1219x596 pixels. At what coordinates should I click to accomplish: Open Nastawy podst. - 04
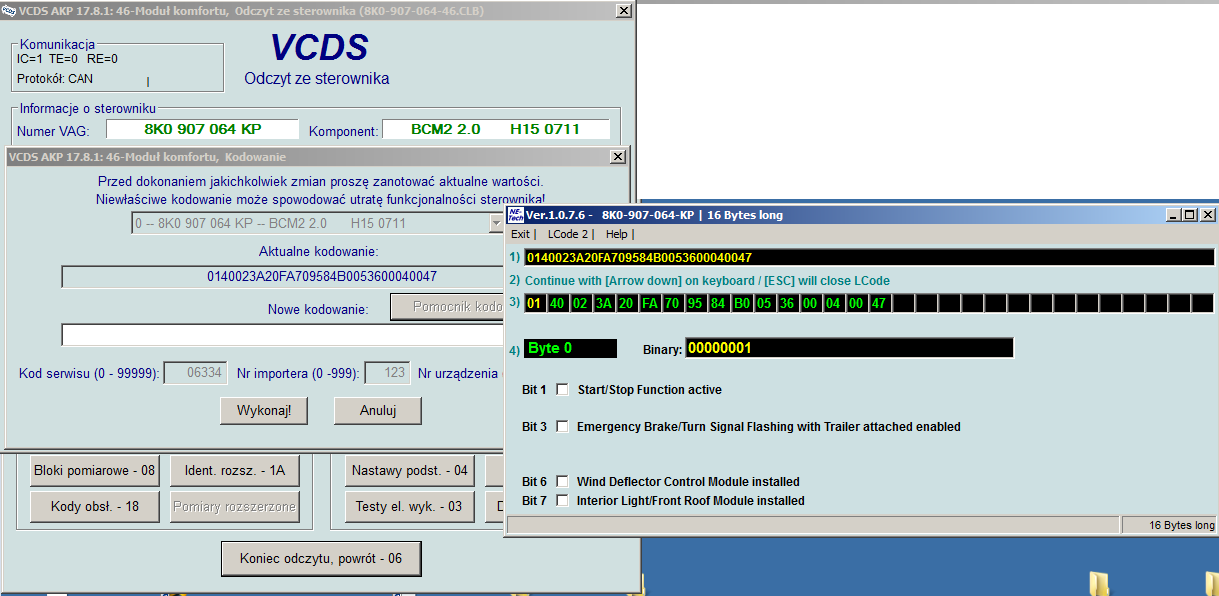(x=409, y=470)
